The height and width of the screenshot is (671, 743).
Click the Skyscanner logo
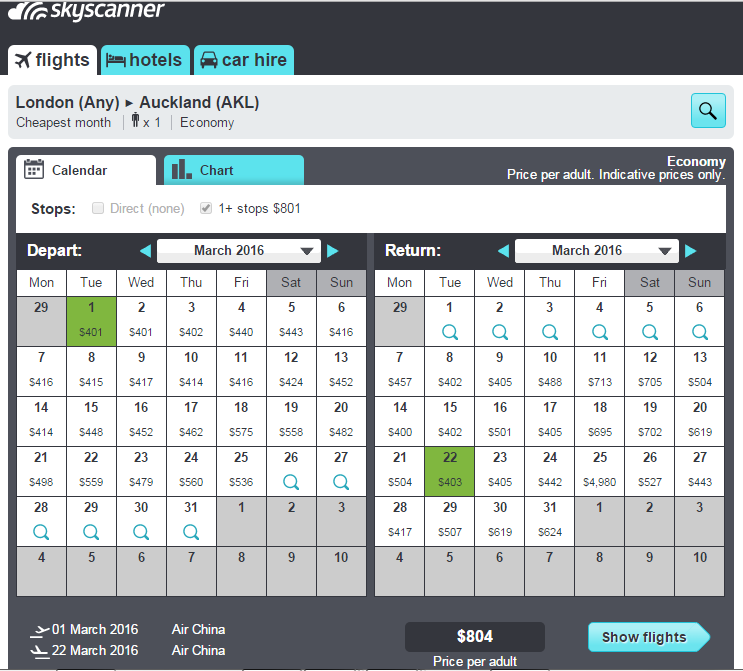click(x=86, y=11)
